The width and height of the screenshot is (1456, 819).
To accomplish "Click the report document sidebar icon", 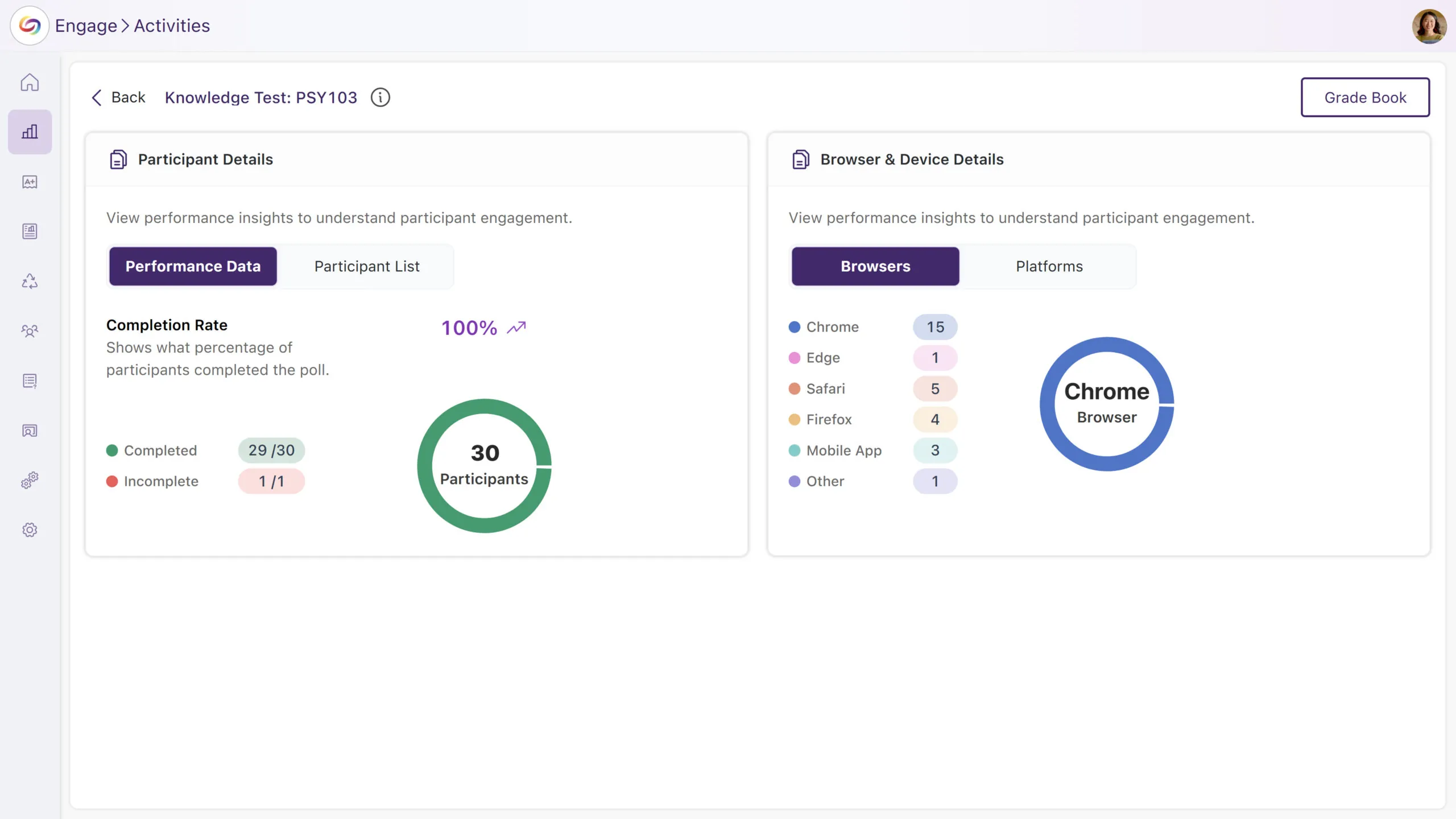I will 30,231.
